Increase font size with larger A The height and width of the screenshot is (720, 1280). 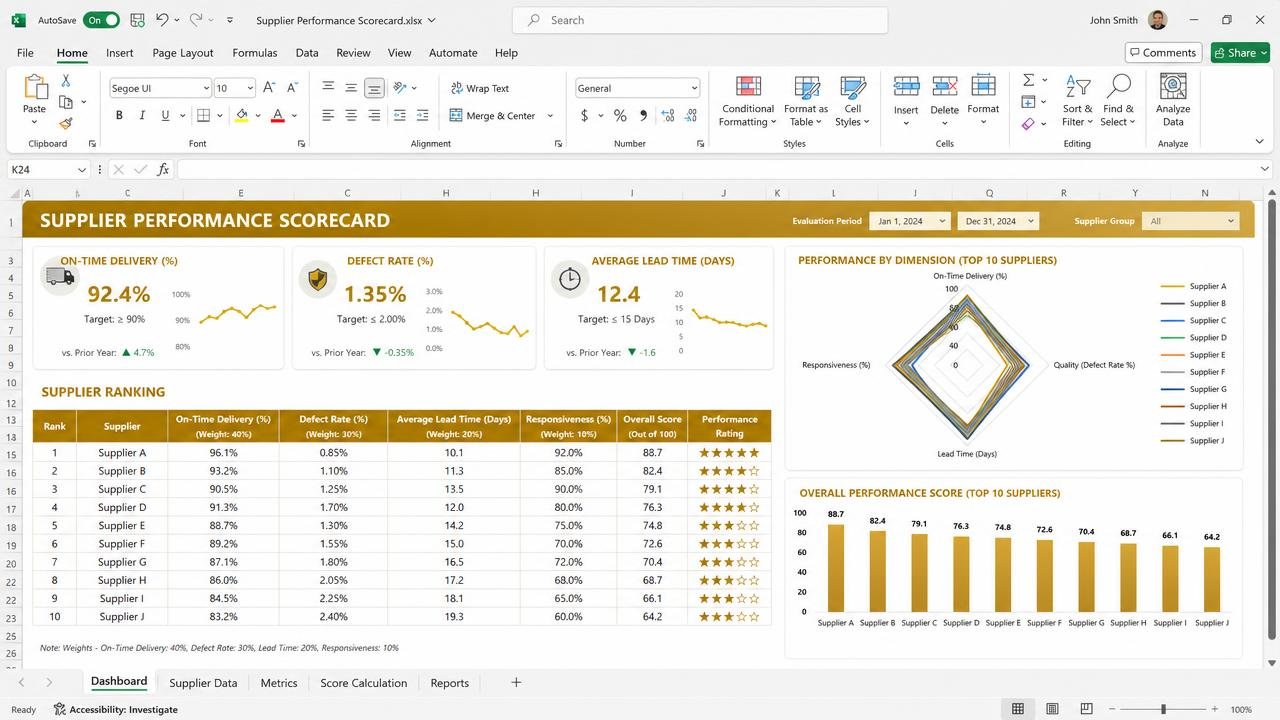269,88
